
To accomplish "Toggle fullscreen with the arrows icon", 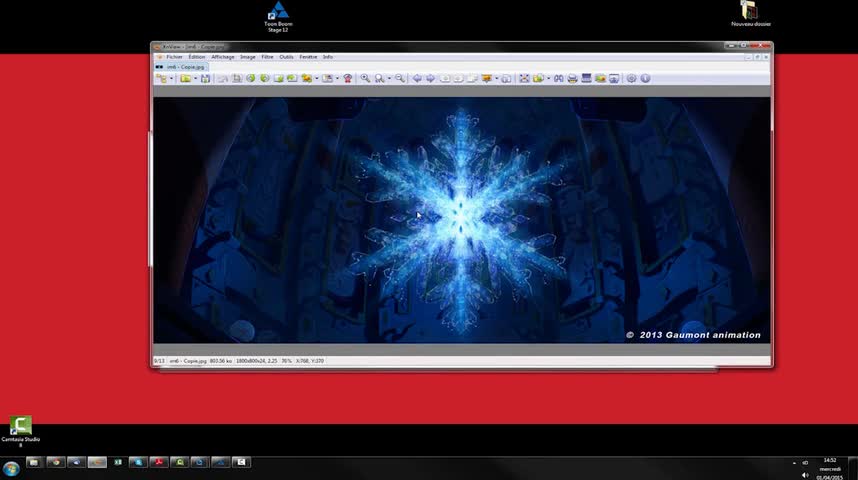I will [524, 79].
